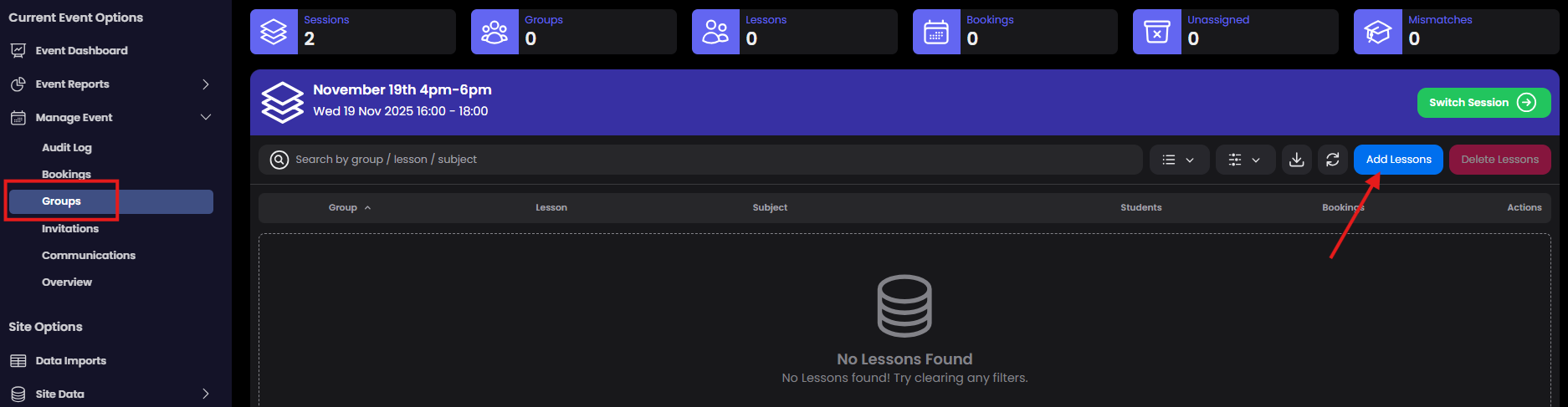Click the Subject column header
This screenshot has width=1568, height=407.
coord(770,207)
